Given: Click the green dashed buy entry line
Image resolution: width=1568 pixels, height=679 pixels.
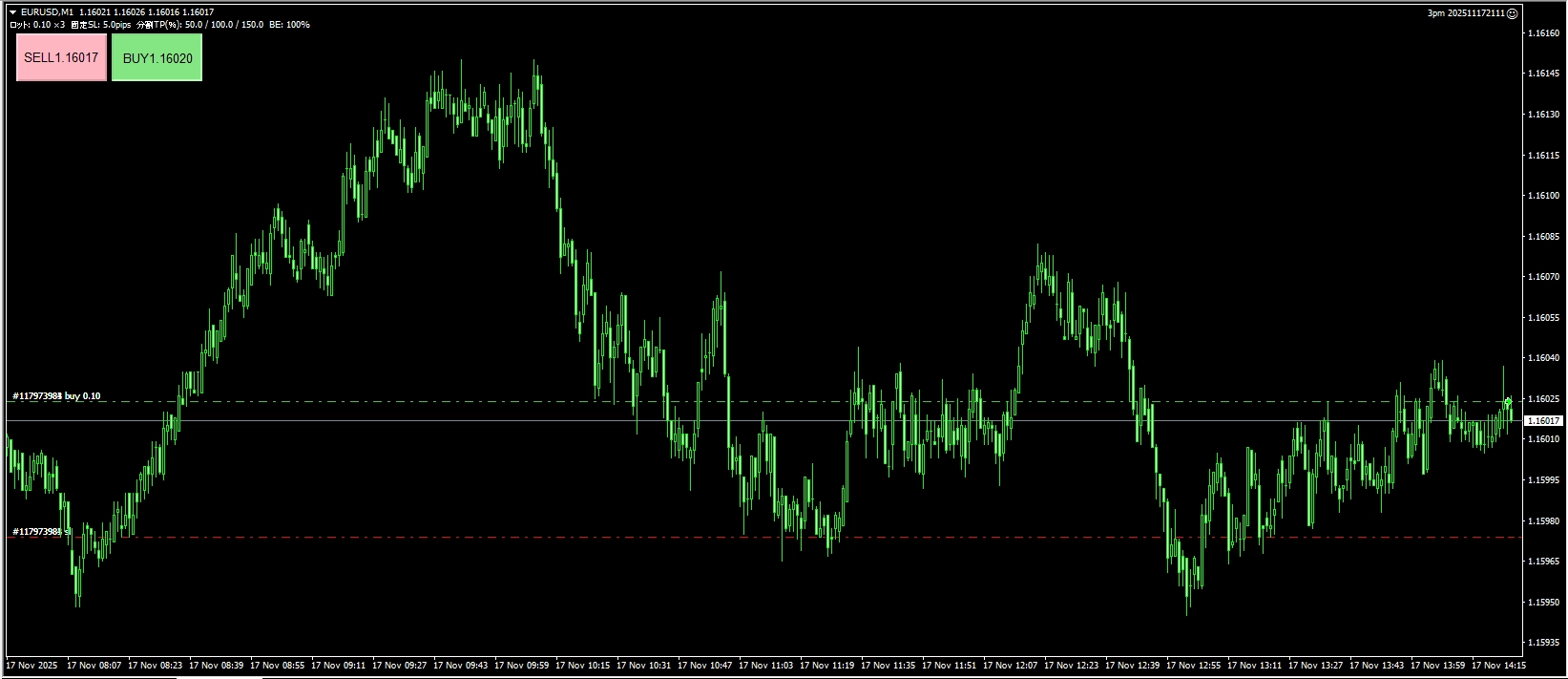Looking at the screenshot, I should 763,402.
